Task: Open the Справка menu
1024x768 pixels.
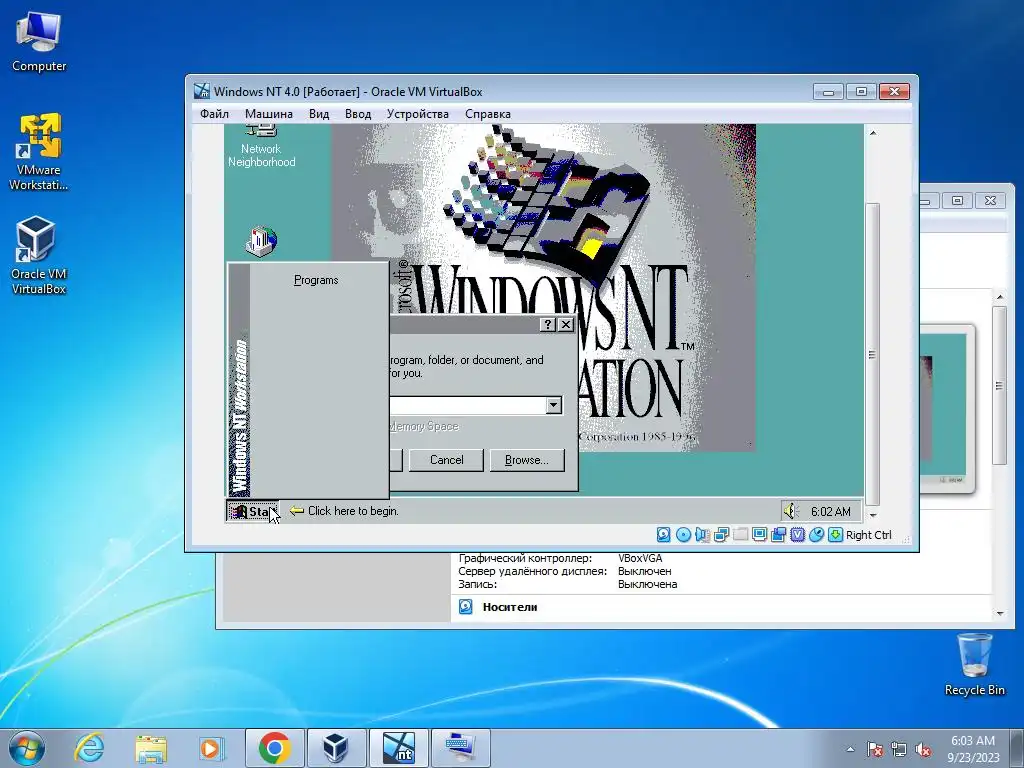Action: 488,114
